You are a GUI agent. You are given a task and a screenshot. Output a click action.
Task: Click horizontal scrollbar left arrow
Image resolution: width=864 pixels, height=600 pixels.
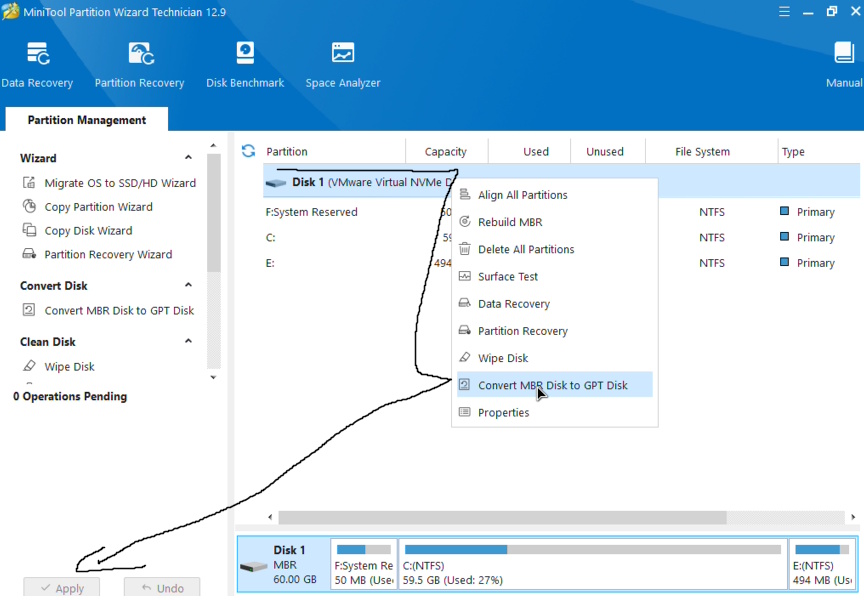click(x=270, y=517)
